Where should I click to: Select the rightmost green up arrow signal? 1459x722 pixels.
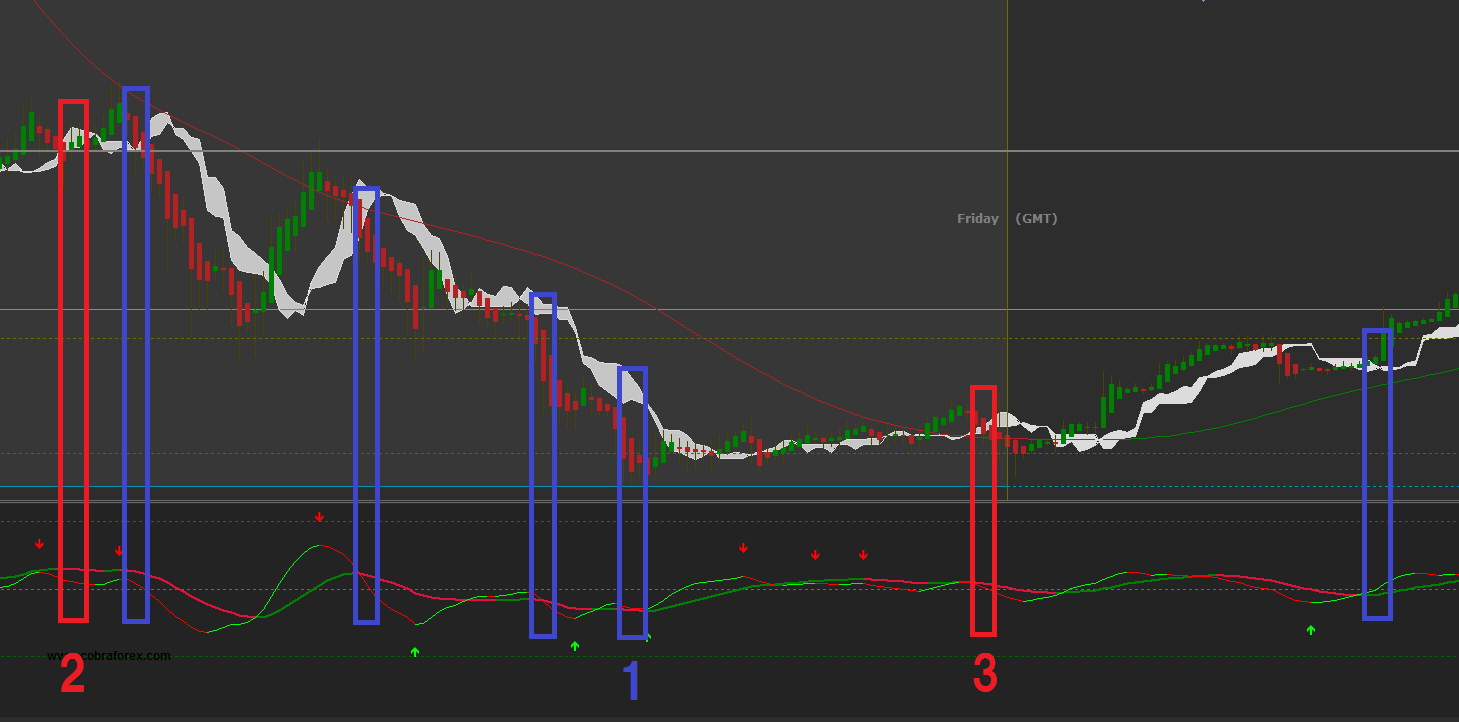[x=1311, y=630]
